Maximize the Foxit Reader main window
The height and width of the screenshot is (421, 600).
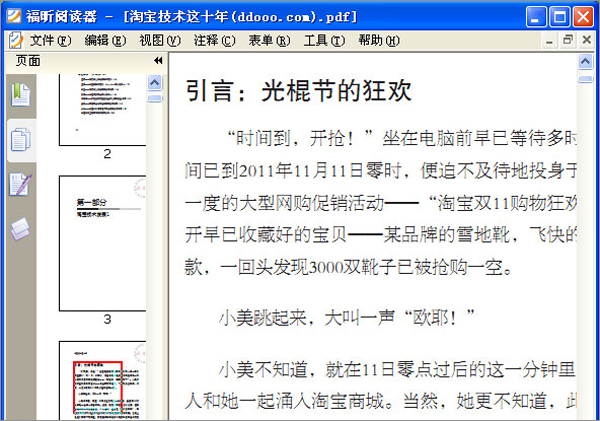pyautogui.click(x=559, y=17)
